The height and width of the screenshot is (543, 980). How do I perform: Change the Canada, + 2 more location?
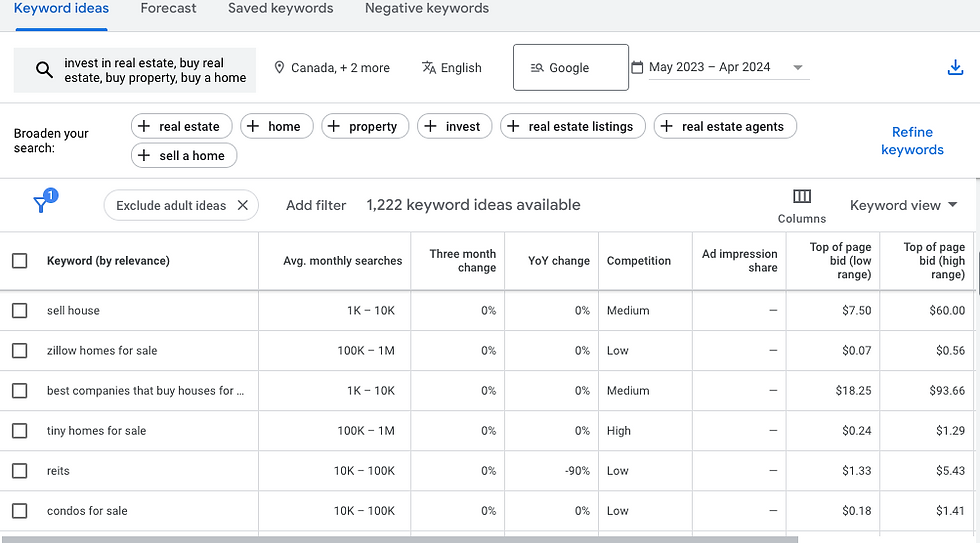tap(332, 67)
